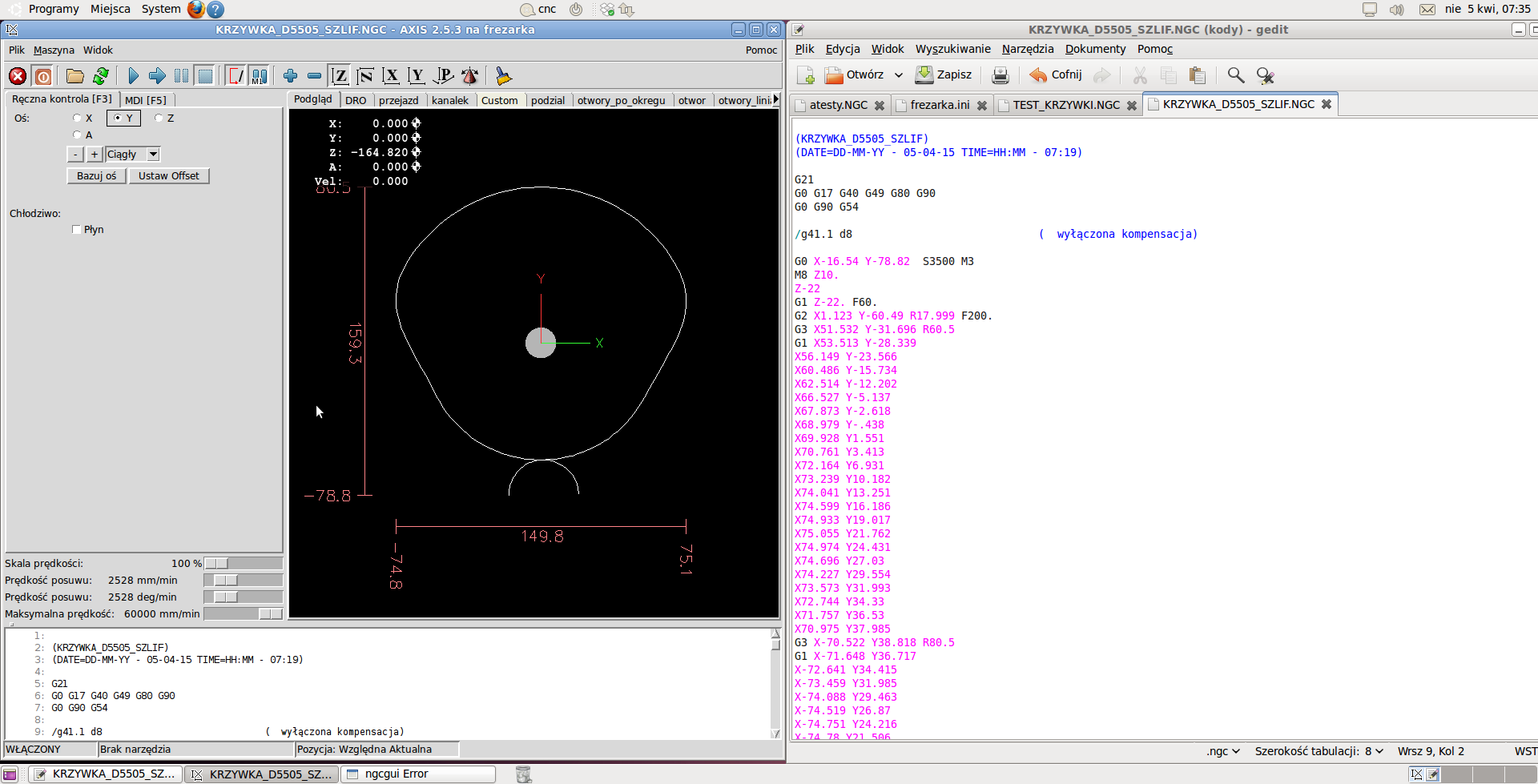This screenshot has height=784, width=1538.
Task: Switch to TEST_KRZYWKI.NGC gedit tab
Action: click(x=1066, y=105)
